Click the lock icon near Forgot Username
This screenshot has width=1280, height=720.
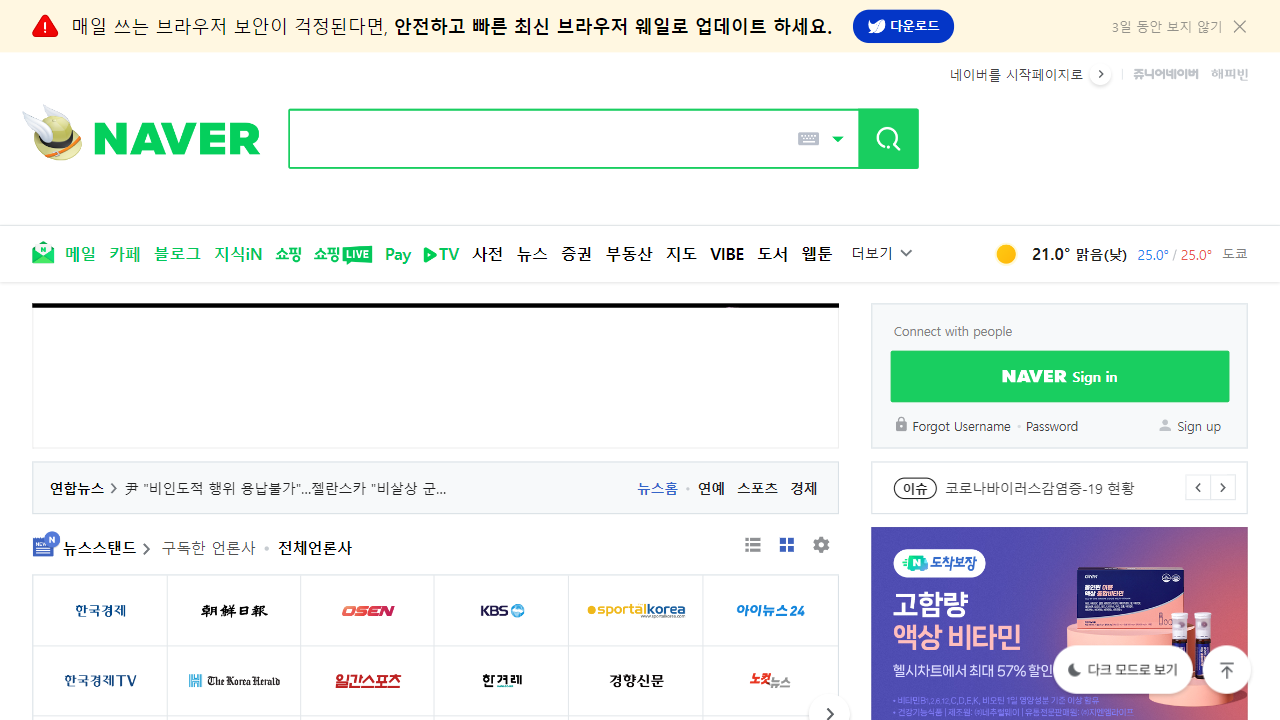[901, 424]
